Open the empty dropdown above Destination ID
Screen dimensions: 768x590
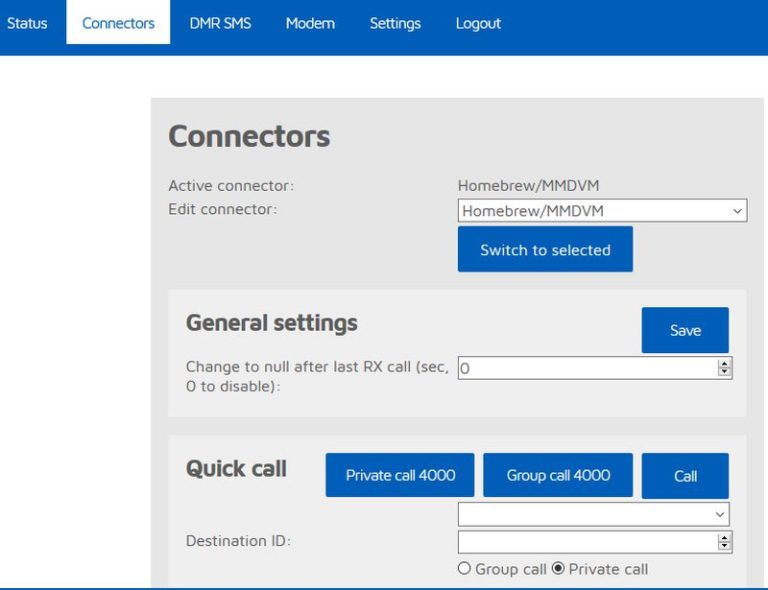(594, 514)
